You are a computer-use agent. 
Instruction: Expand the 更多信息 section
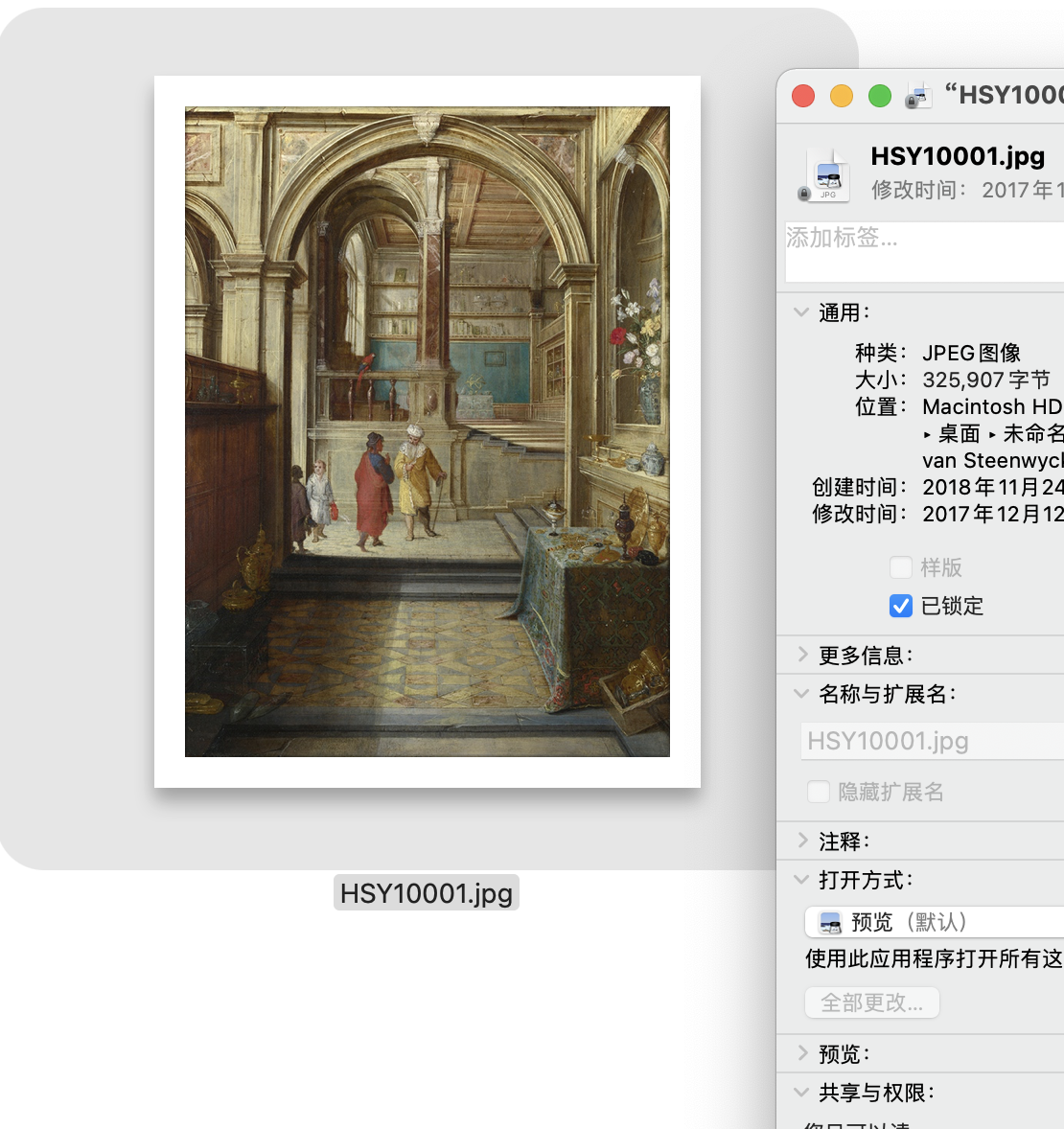click(x=801, y=656)
